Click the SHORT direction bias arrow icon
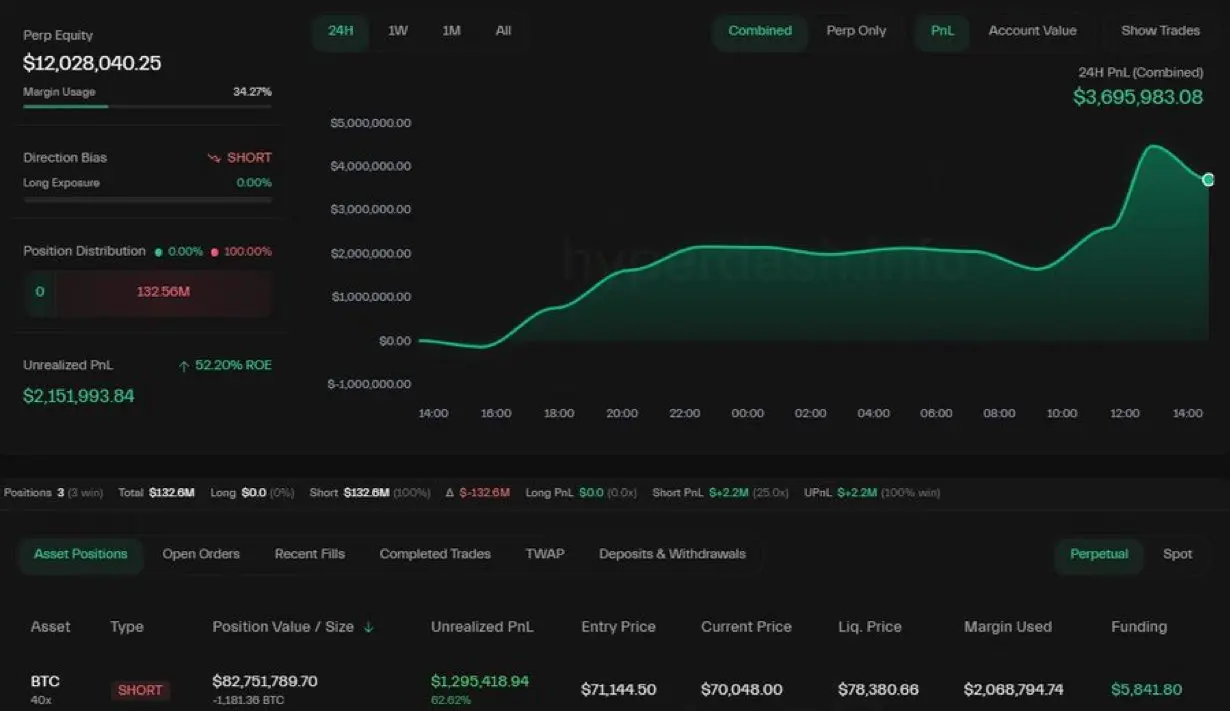This screenshot has height=711, width=1230. (x=213, y=158)
